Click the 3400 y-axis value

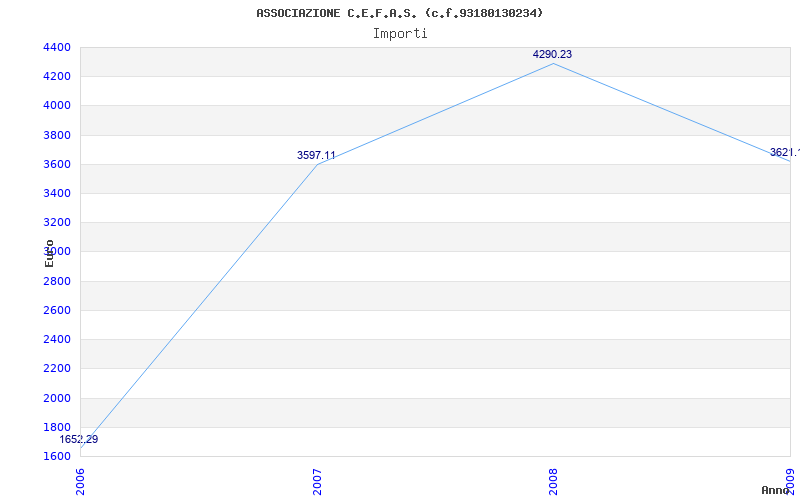point(57,193)
